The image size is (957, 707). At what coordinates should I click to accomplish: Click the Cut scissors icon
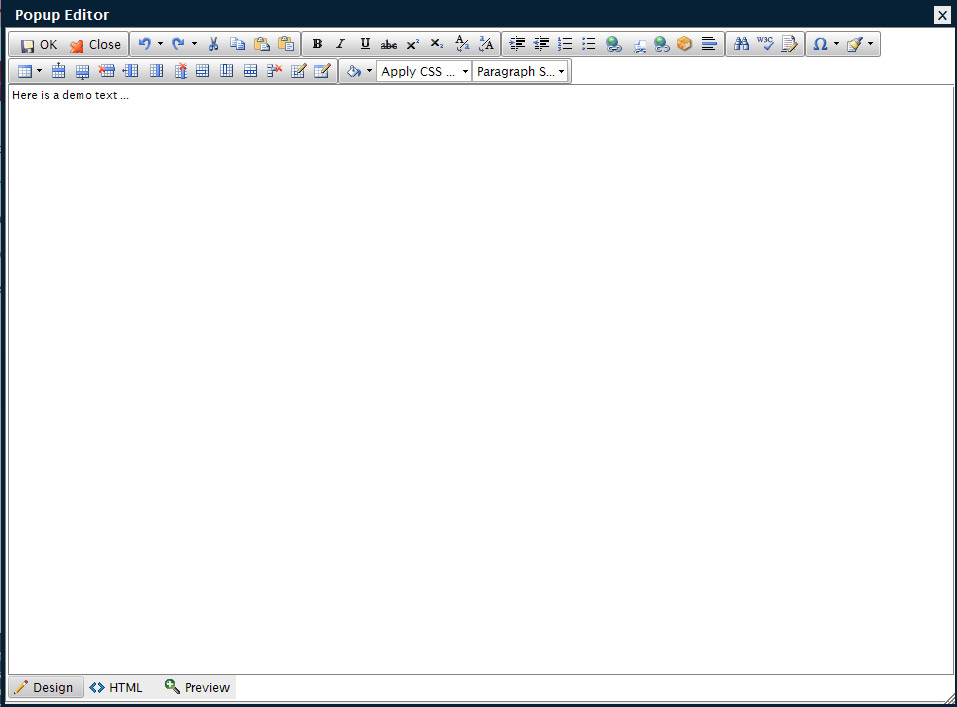pyautogui.click(x=213, y=44)
